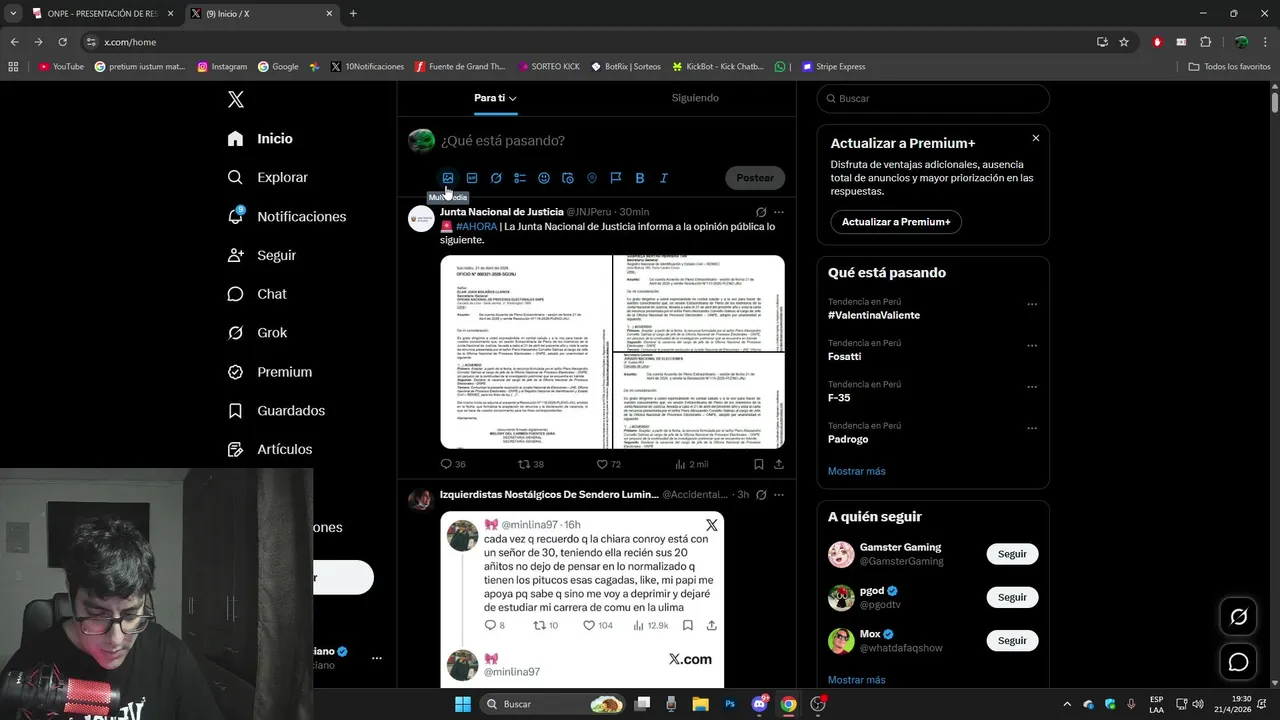Share the JNJPeru post

tap(779, 464)
